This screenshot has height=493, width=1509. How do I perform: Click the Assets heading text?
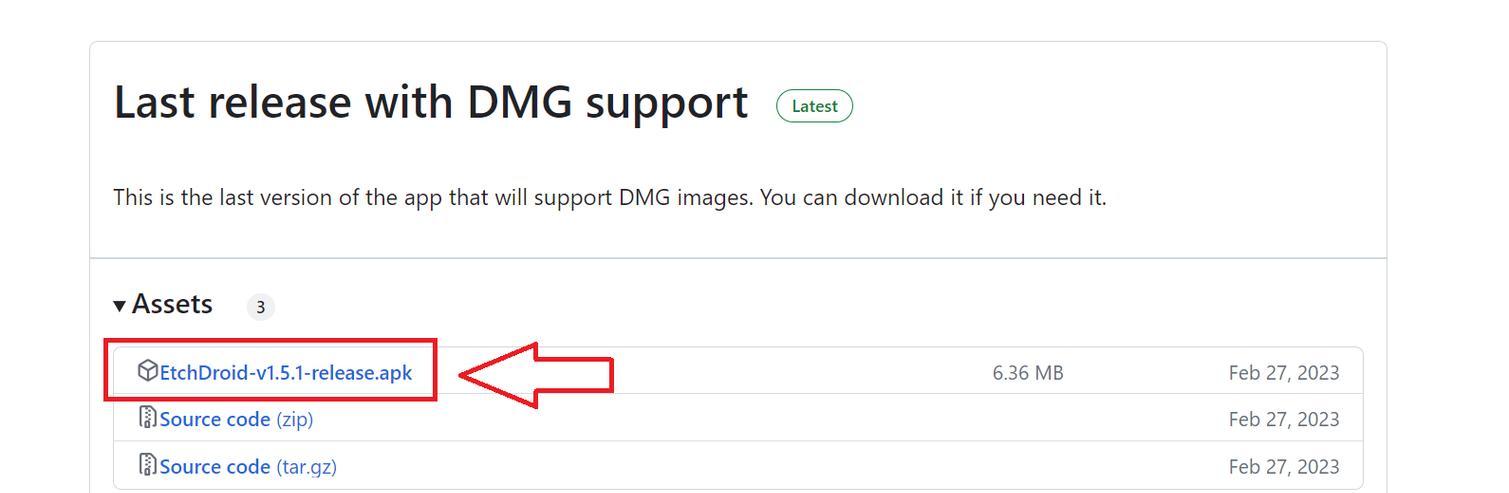point(172,304)
